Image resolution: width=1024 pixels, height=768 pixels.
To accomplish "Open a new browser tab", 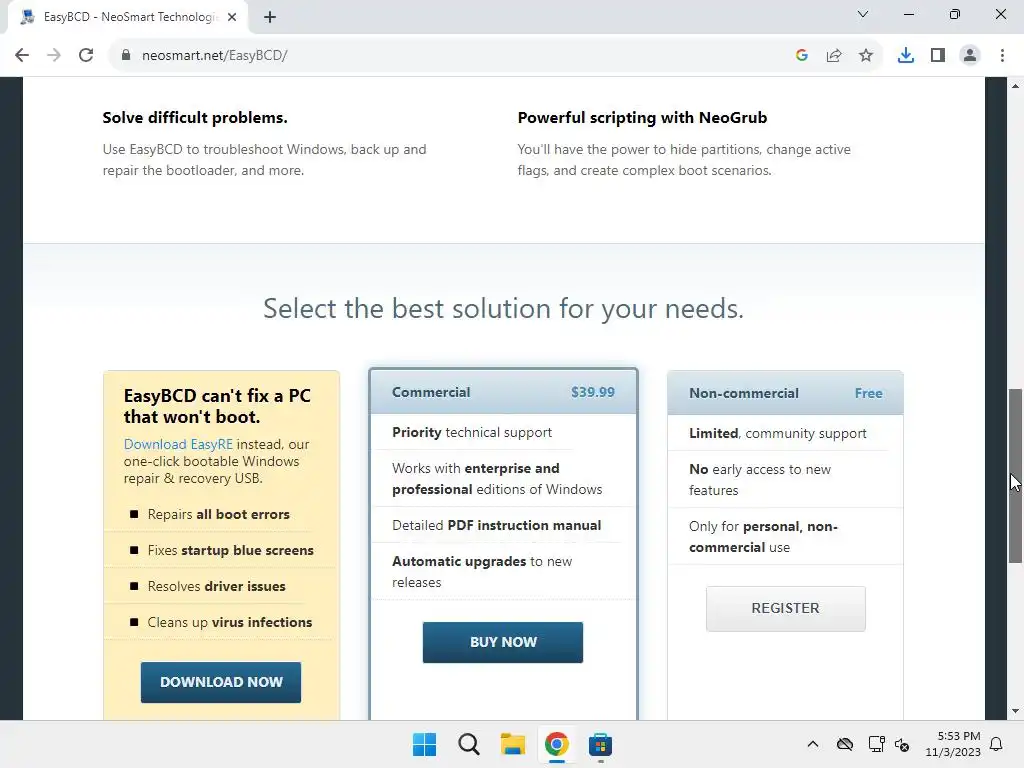I will (270, 17).
